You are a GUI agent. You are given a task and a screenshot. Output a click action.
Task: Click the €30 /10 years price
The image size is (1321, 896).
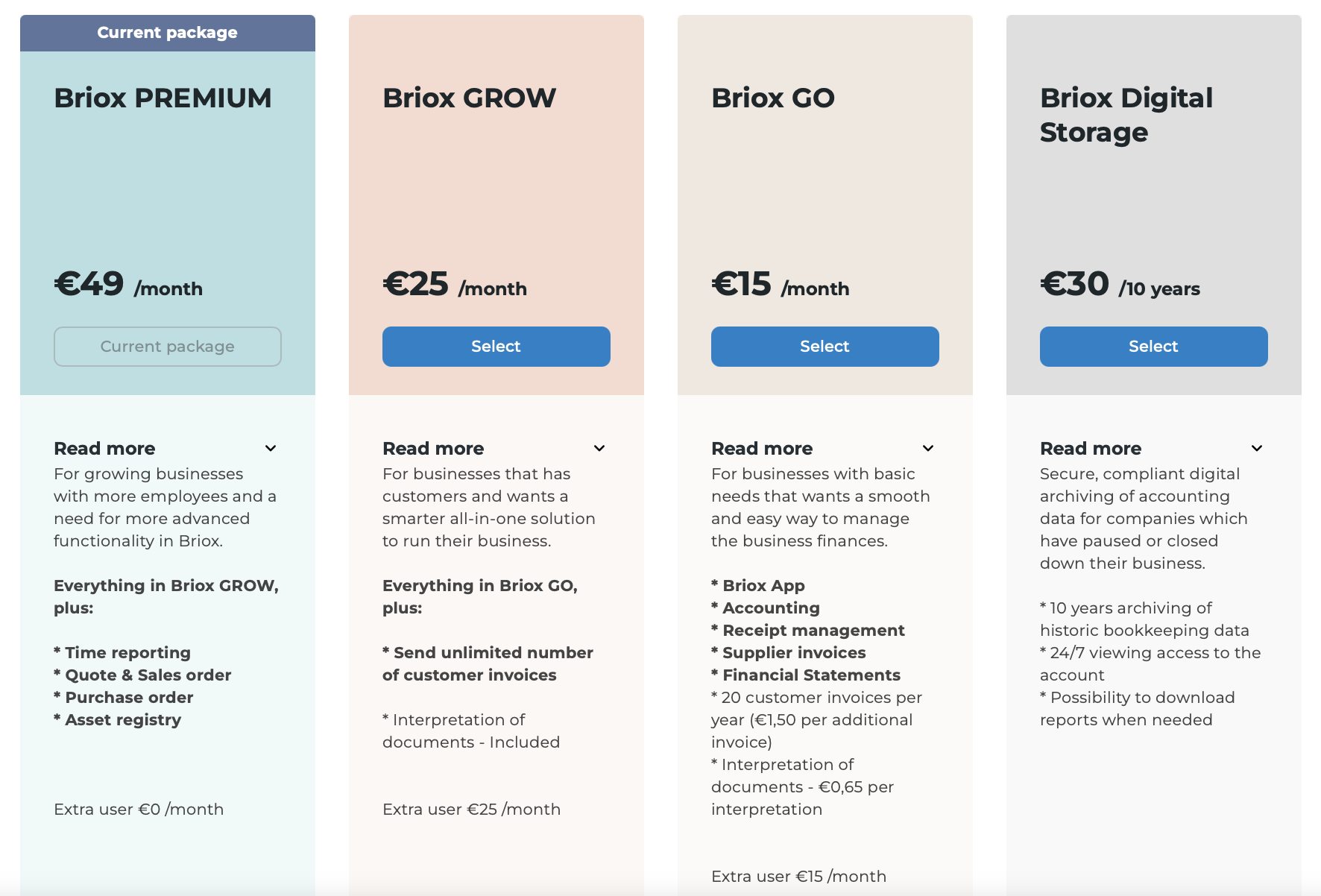1119,284
